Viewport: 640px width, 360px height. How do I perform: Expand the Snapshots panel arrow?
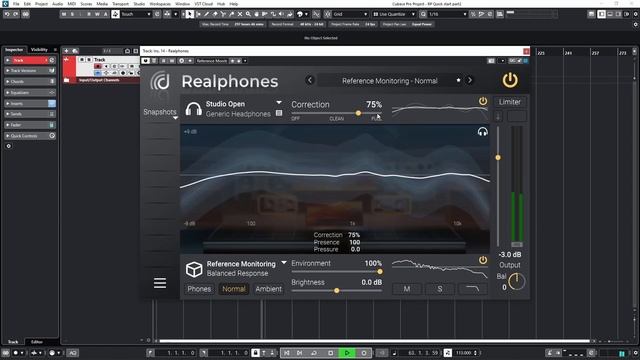[176, 118]
